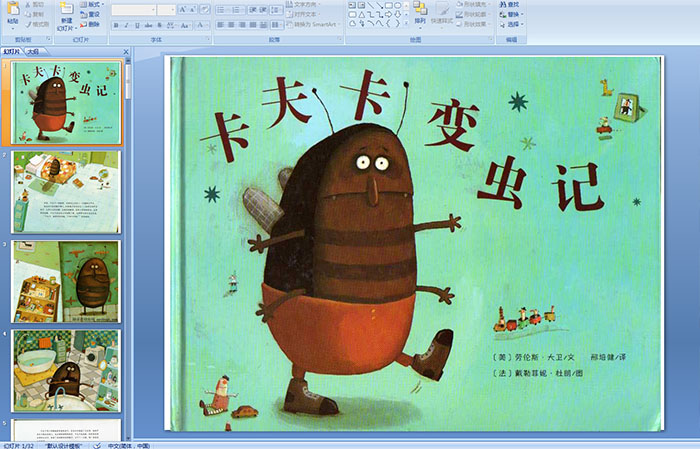
Task: Toggle Italic formatting
Action: click(x=126, y=25)
